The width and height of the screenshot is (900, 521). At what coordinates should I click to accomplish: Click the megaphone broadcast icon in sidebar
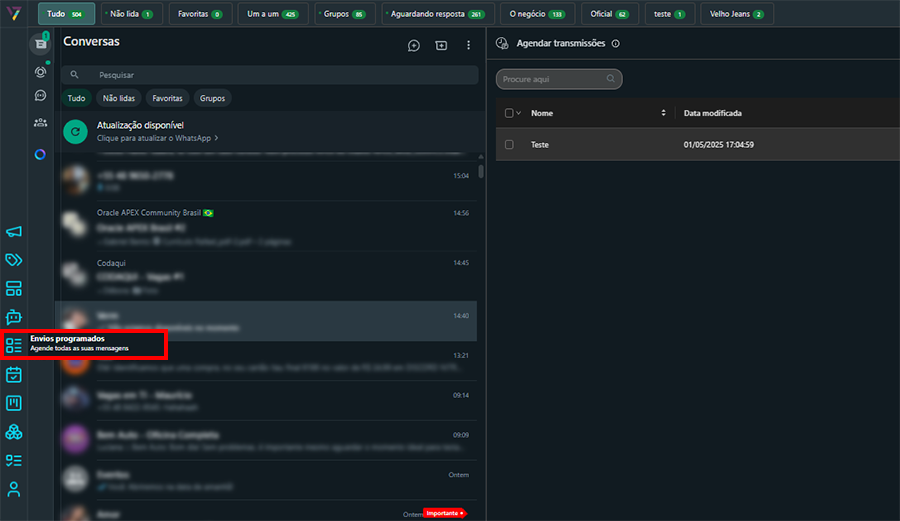click(x=14, y=232)
